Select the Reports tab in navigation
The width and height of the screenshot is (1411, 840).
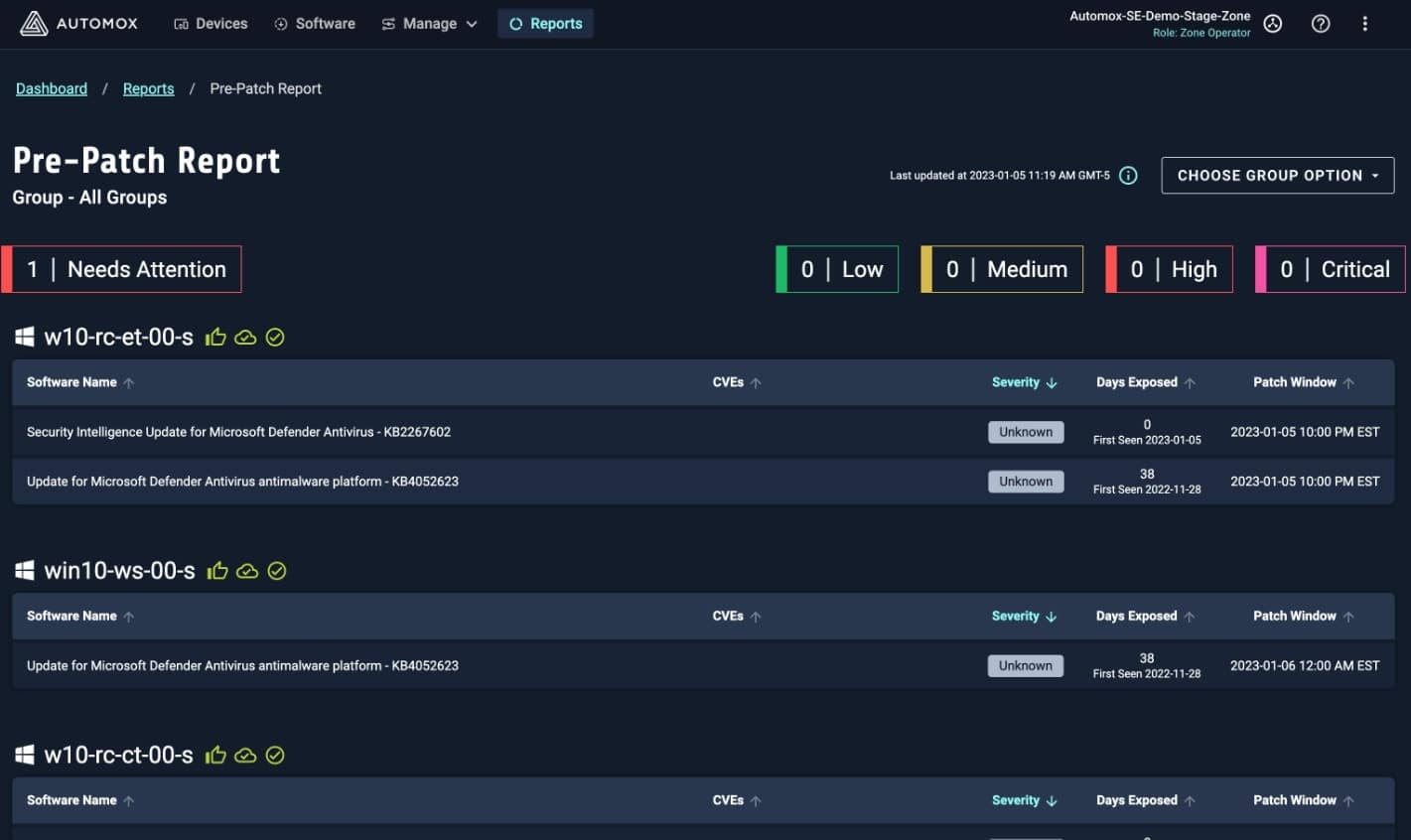pyautogui.click(x=545, y=24)
